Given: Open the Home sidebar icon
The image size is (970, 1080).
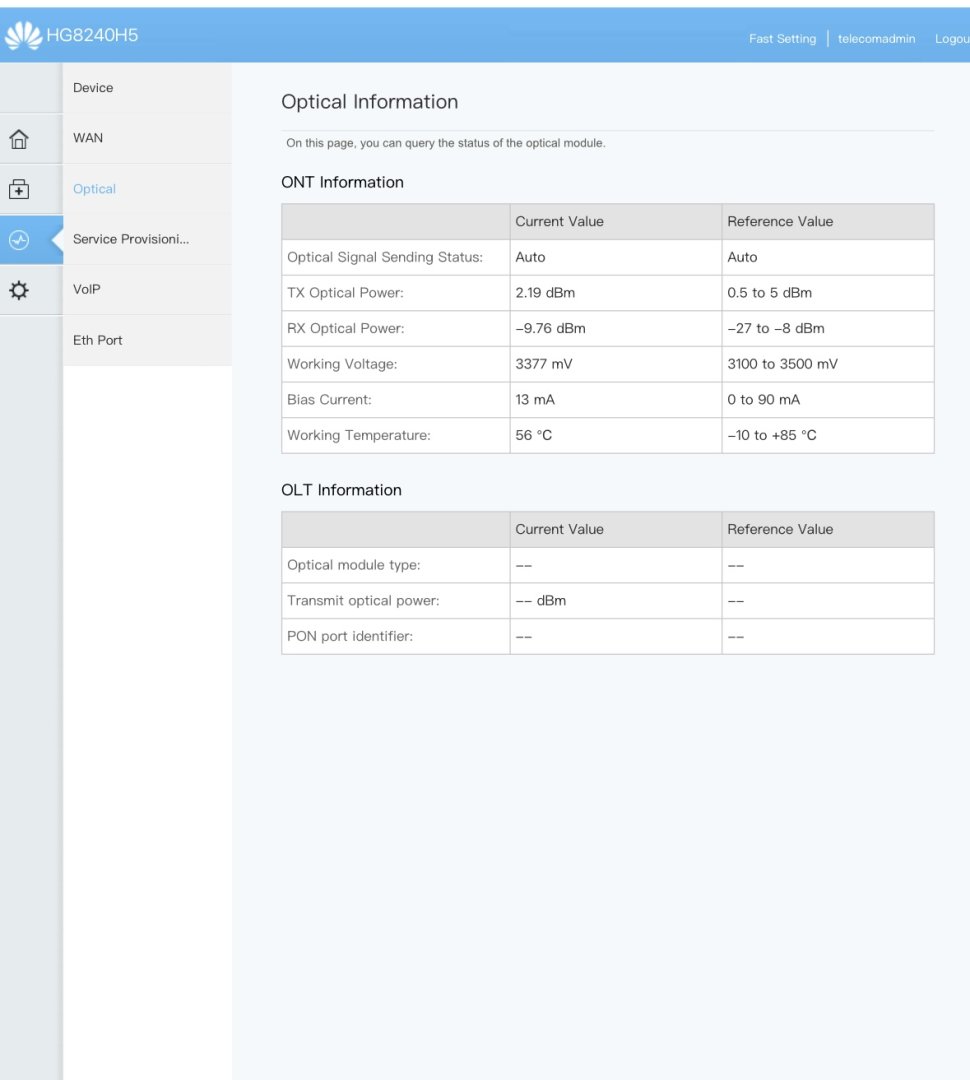Looking at the screenshot, I should (x=19, y=139).
